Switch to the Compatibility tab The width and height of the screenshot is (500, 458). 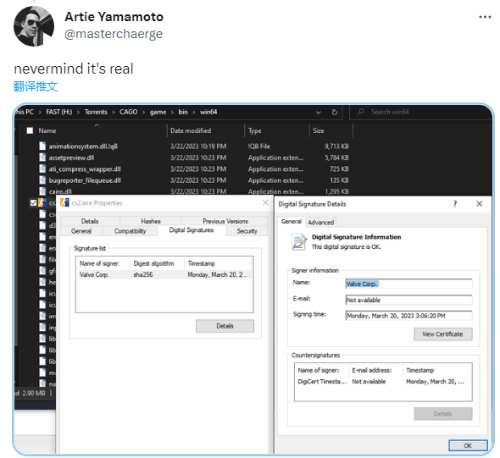(130, 231)
